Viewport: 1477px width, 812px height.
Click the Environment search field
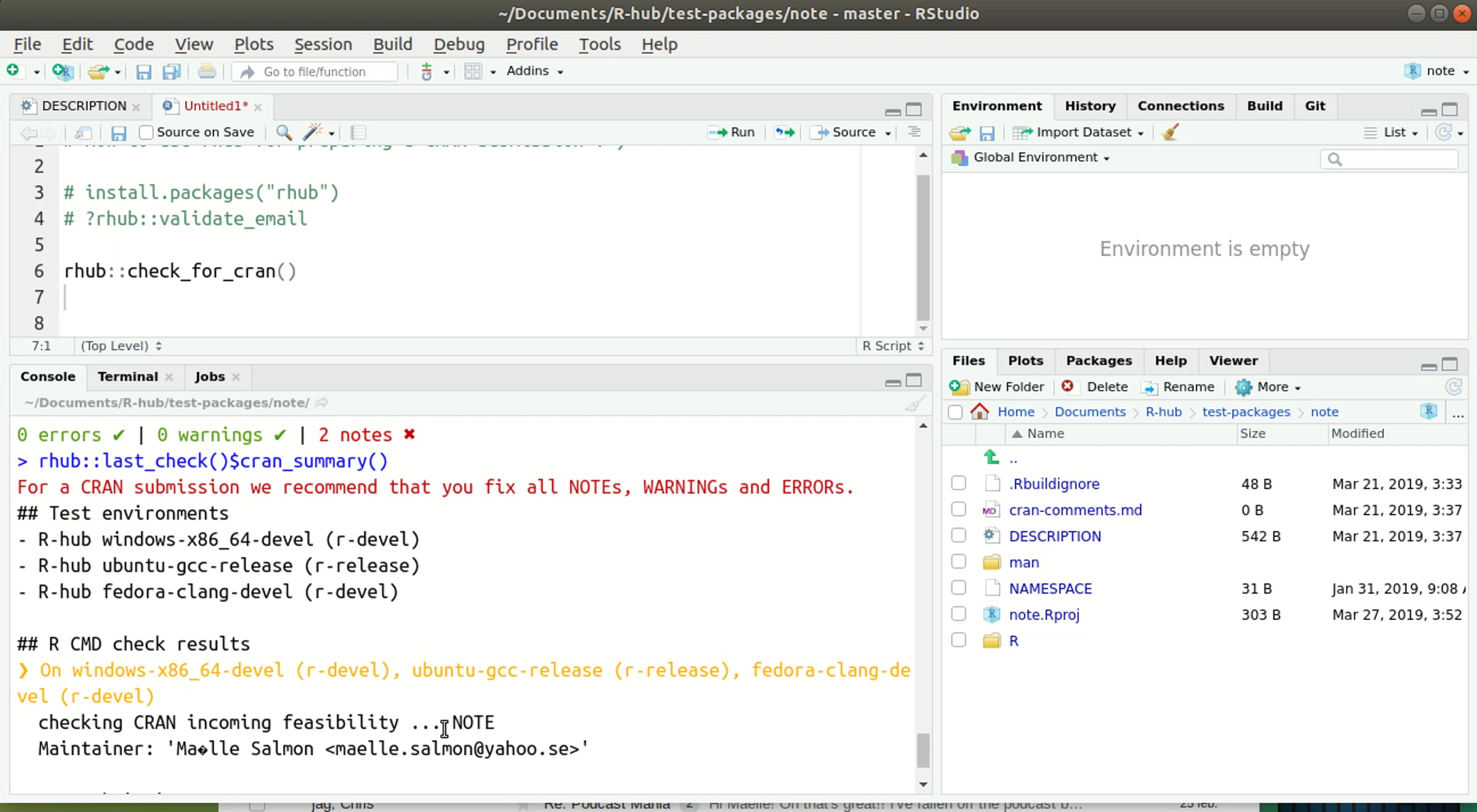point(1389,159)
